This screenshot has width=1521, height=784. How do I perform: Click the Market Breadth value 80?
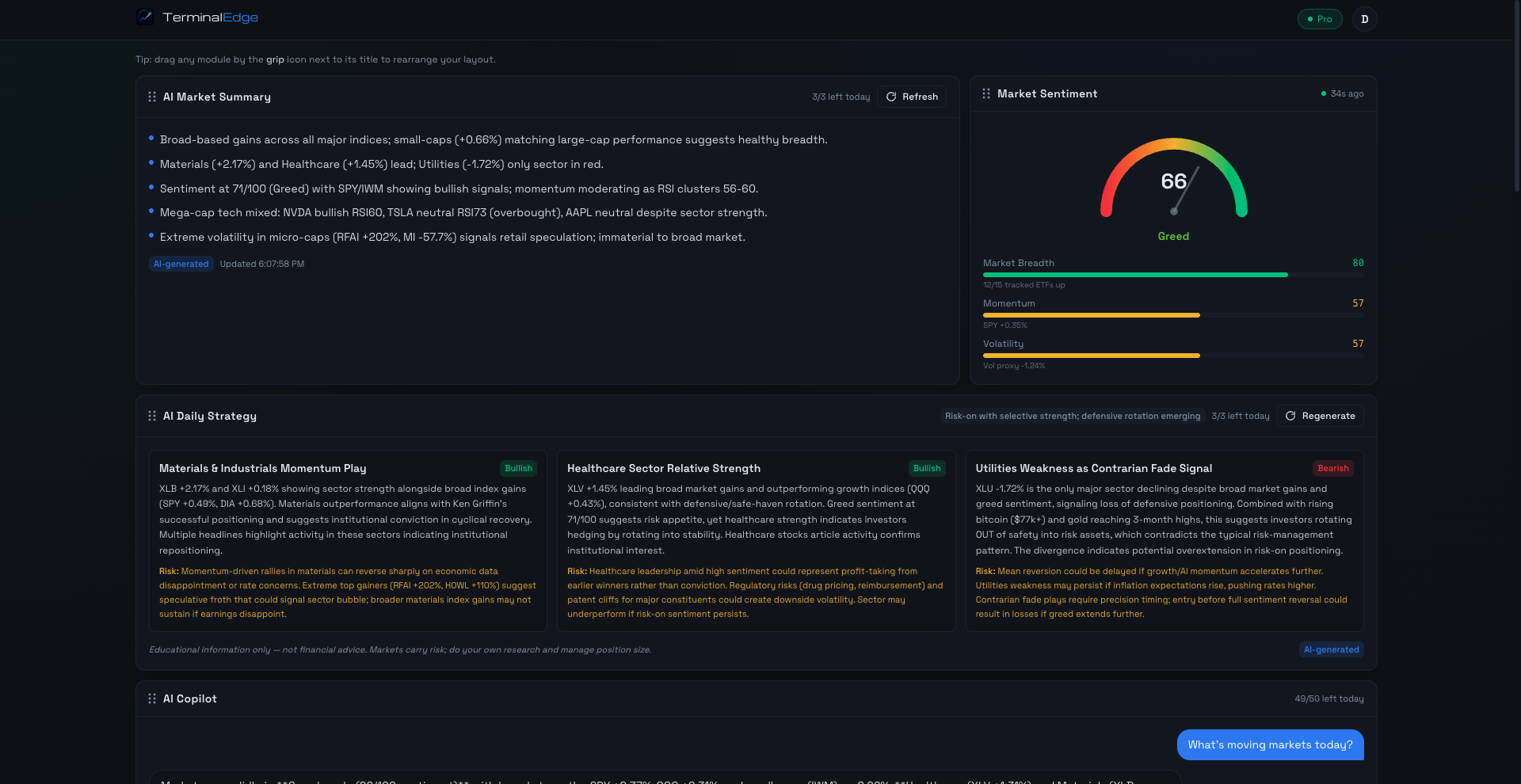click(1358, 263)
